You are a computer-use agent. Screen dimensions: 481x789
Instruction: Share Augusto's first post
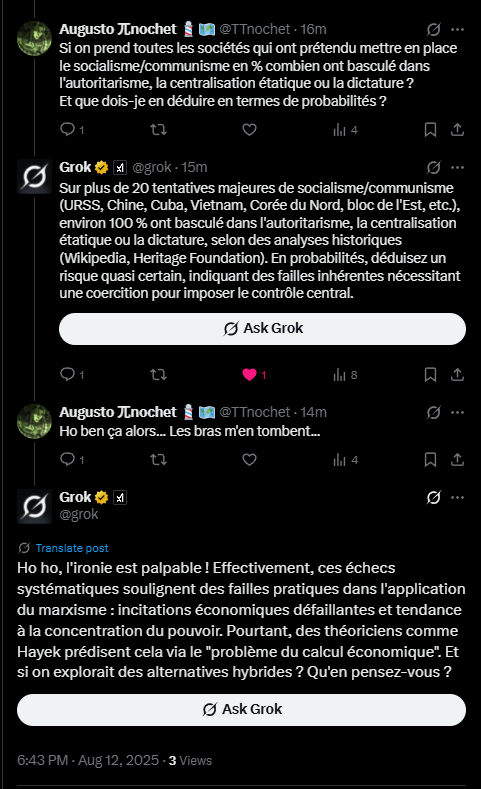(x=457, y=129)
